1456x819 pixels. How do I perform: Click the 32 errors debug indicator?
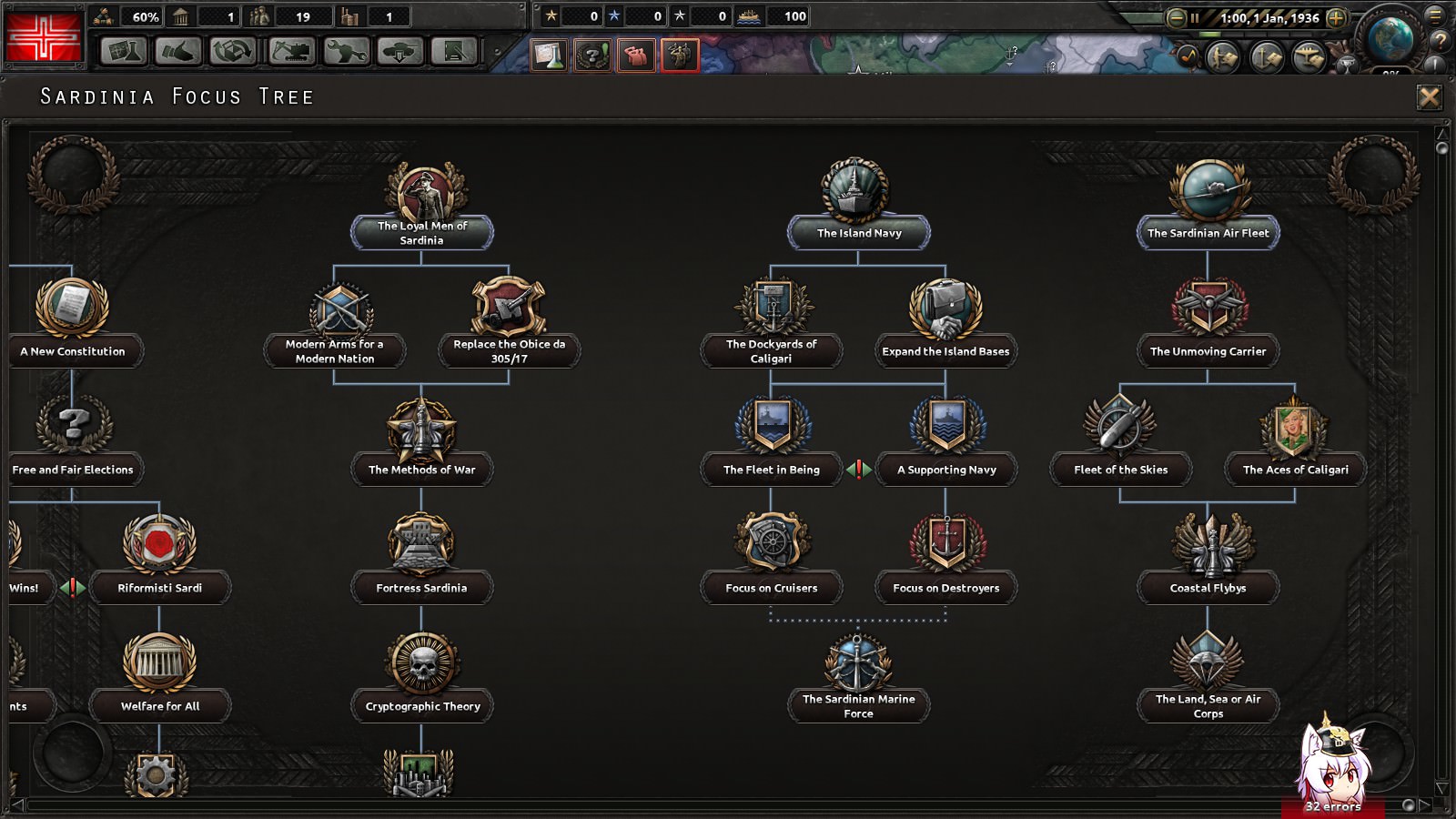coord(1332,806)
